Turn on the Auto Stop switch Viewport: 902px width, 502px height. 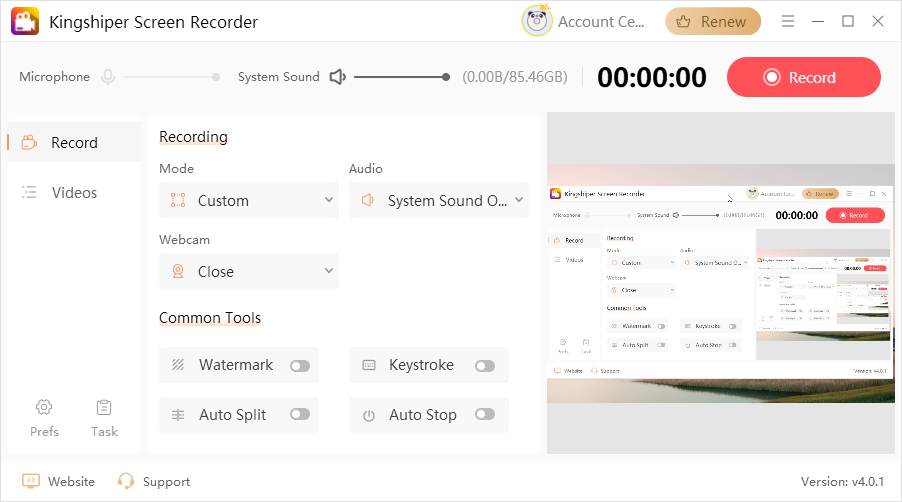(485, 415)
